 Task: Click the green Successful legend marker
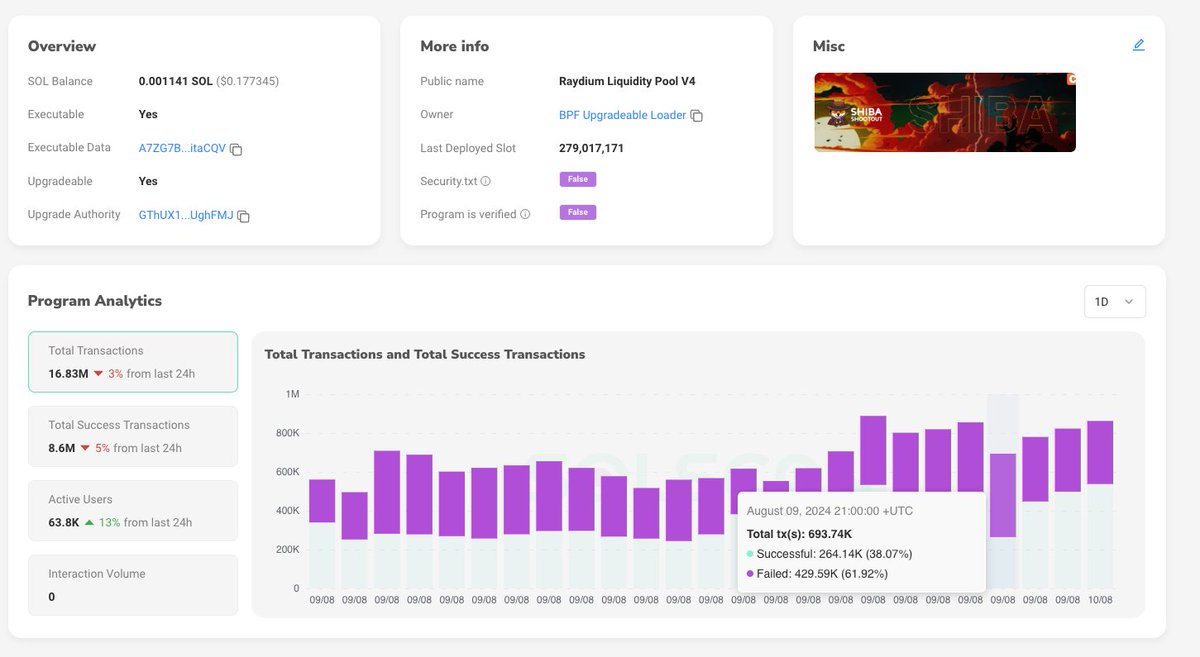tap(752, 553)
